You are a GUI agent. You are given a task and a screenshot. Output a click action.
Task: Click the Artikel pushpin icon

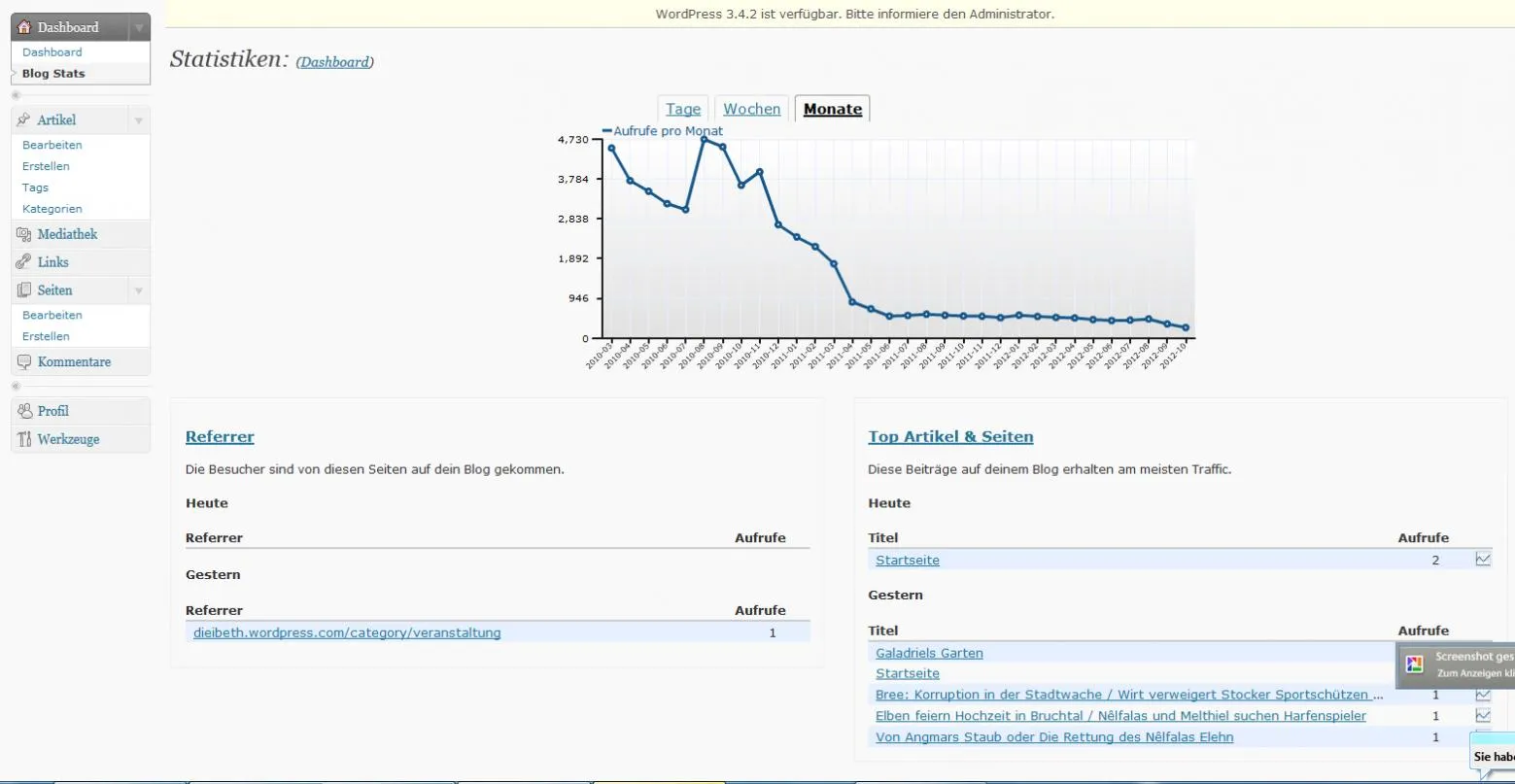pos(24,120)
